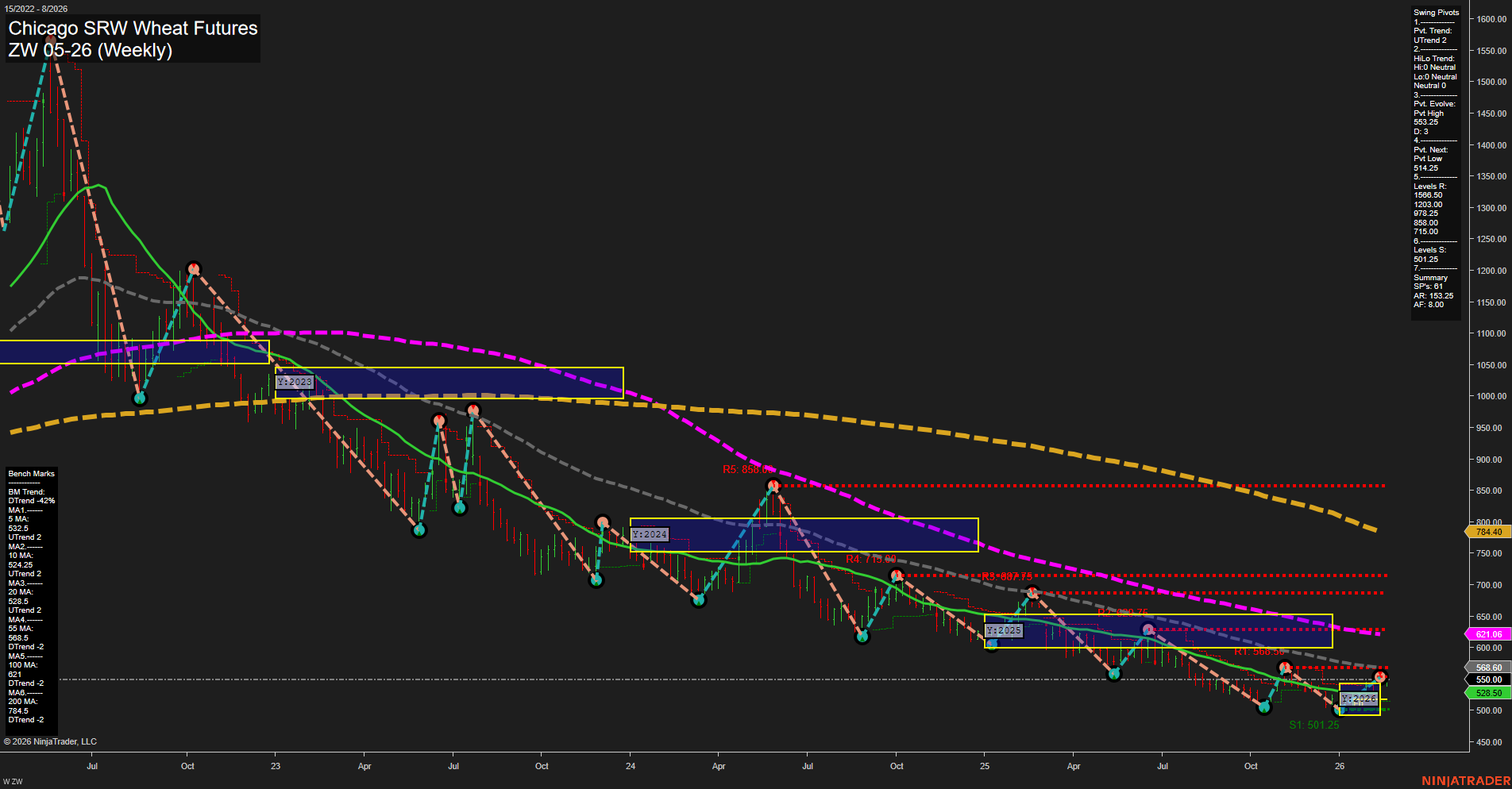Toggle the S1: 501.25 support label
Screen dimensions: 1512x789
click(x=1314, y=725)
